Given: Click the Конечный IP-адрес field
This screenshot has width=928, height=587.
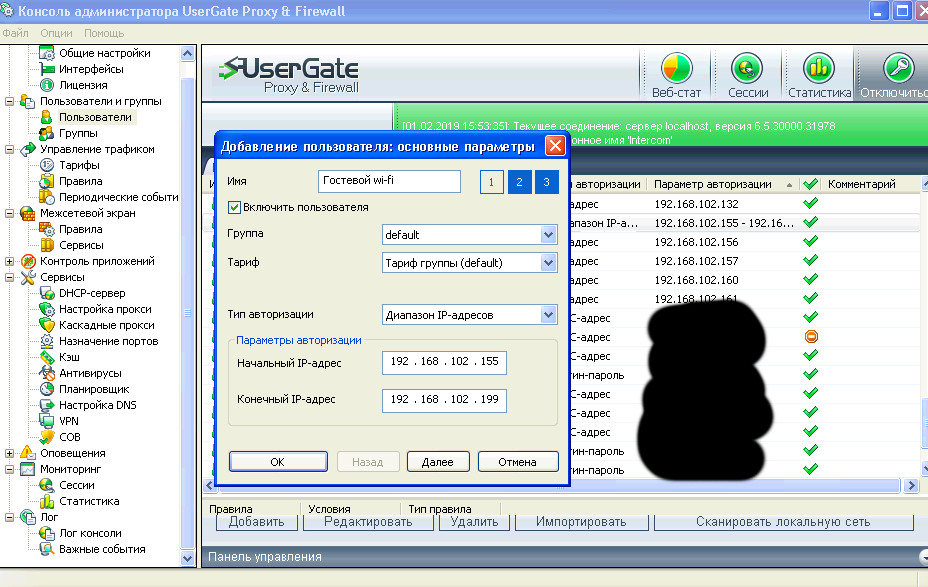Looking at the screenshot, I should 444,400.
